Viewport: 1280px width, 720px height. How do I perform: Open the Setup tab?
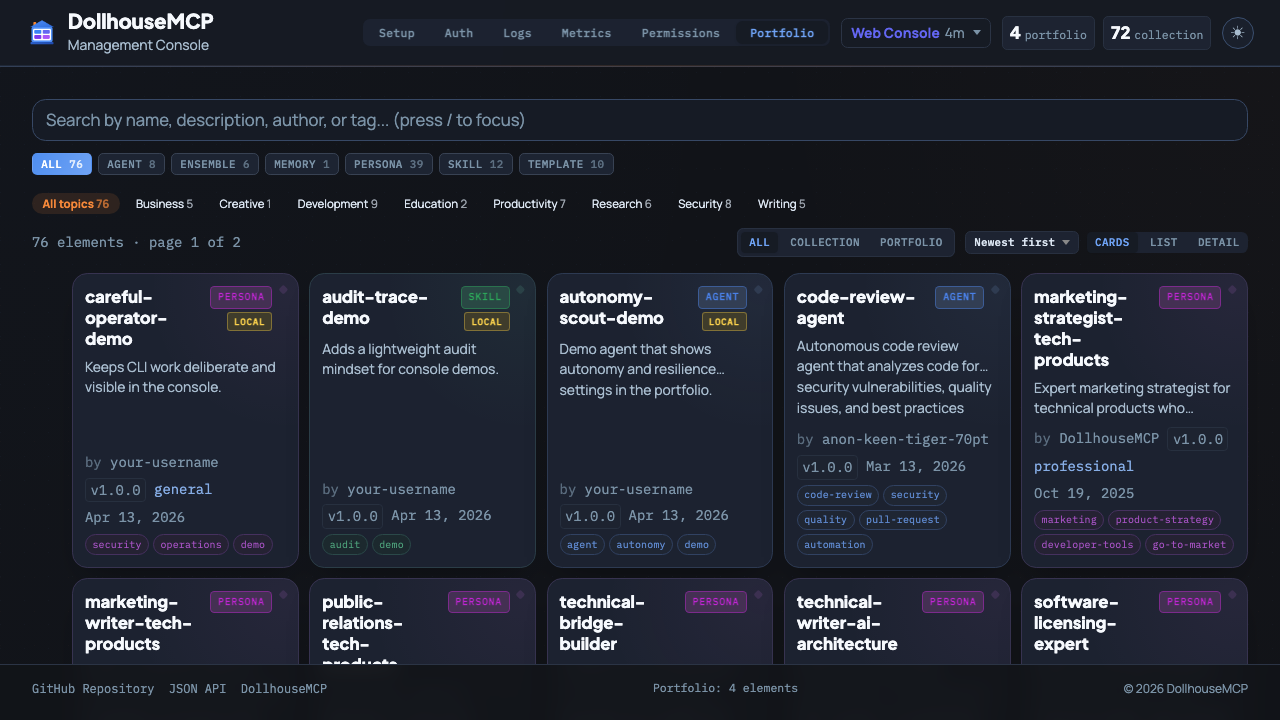[397, 33]
